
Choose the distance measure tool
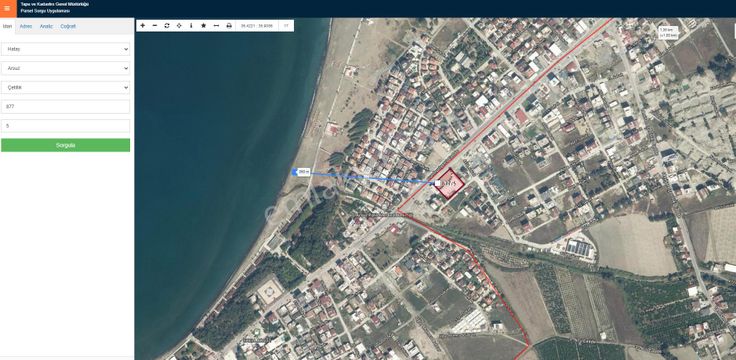tap(216, 26)
